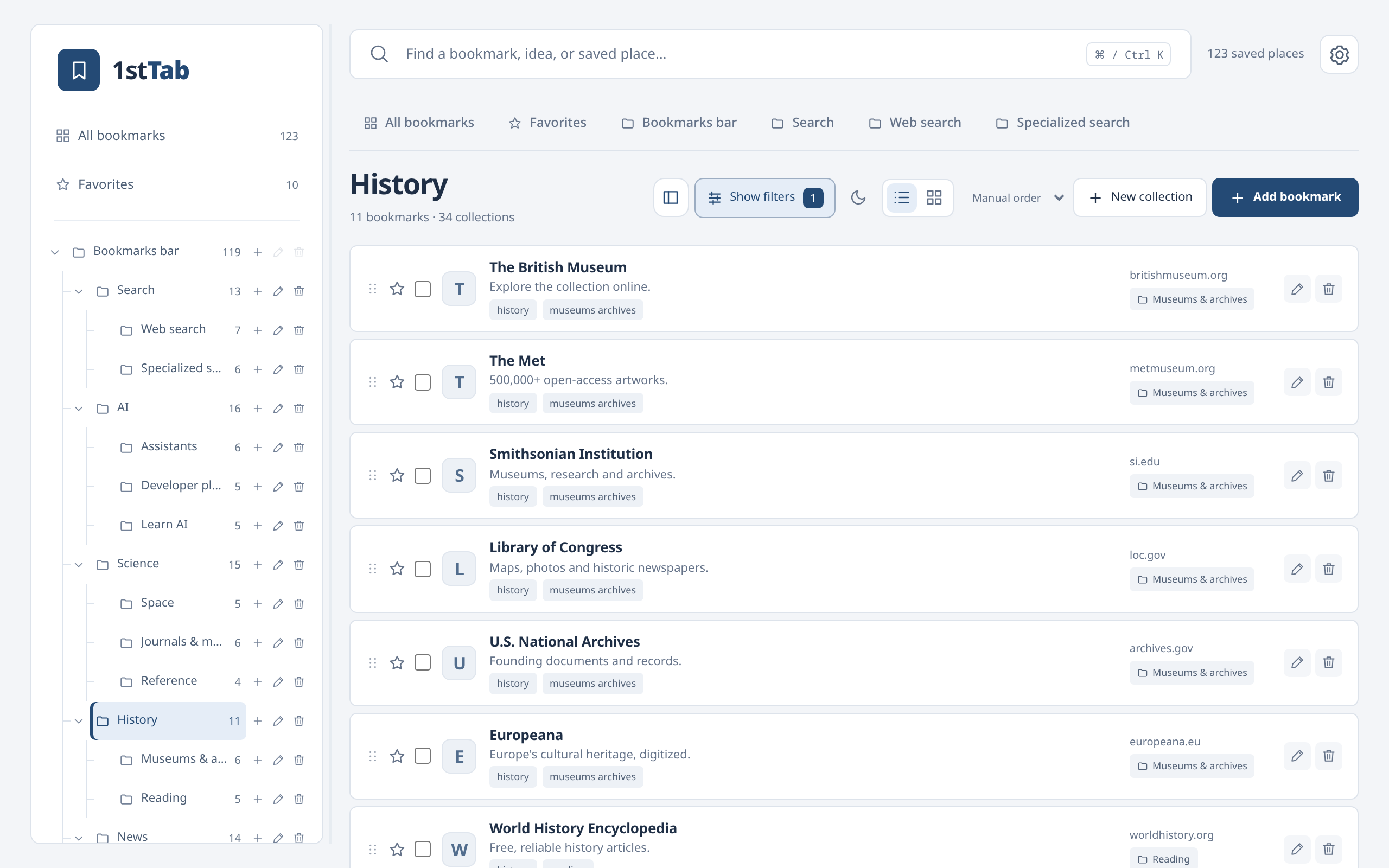Click Show filters button
The width and height of the screenshot is (1389, 868).
point(764,197)
